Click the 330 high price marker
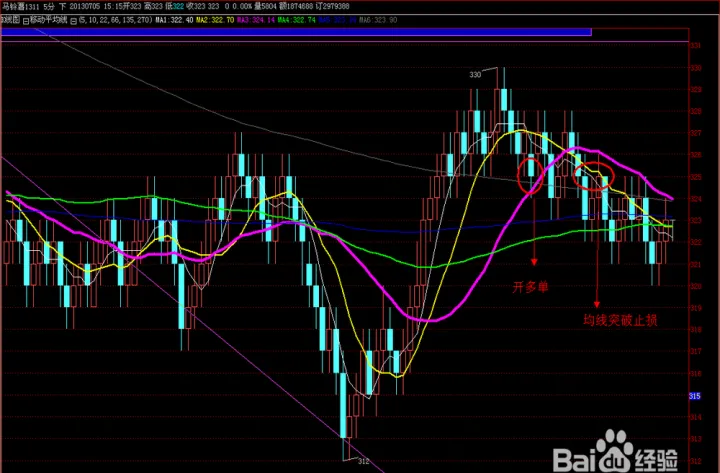This screenshot has height=473, width=720. click(x=476, y=74)
